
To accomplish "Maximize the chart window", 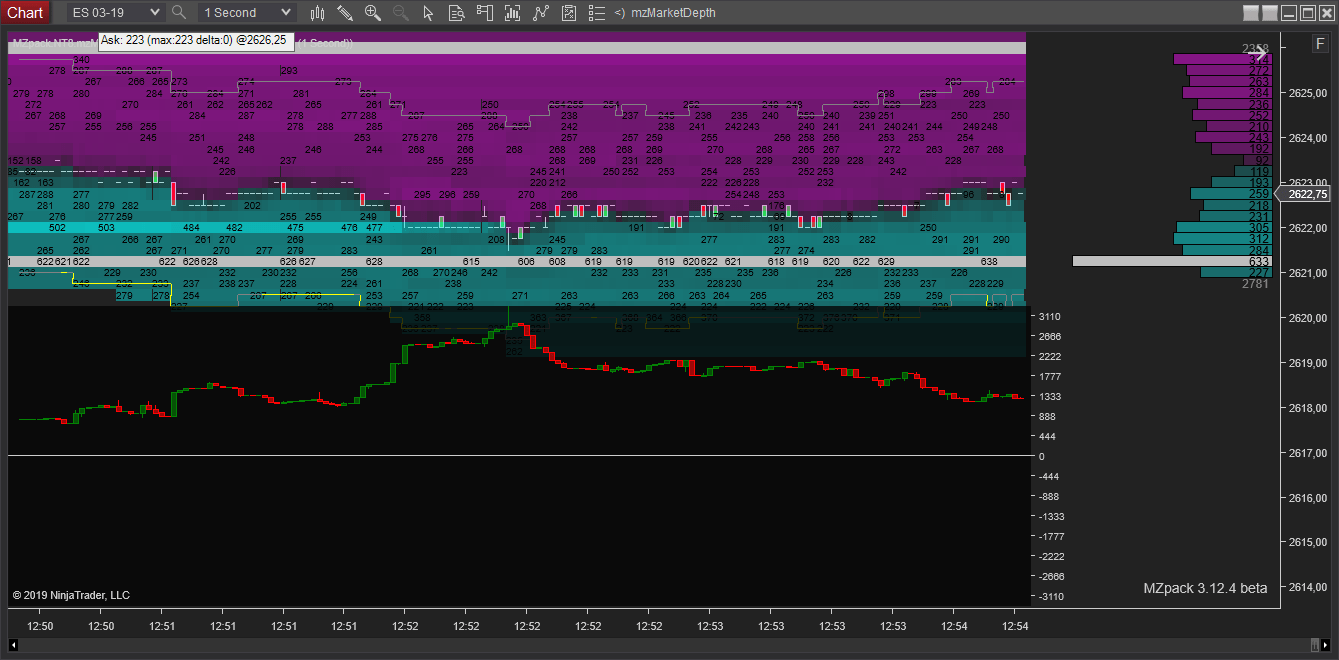I will pos(1308,13).
